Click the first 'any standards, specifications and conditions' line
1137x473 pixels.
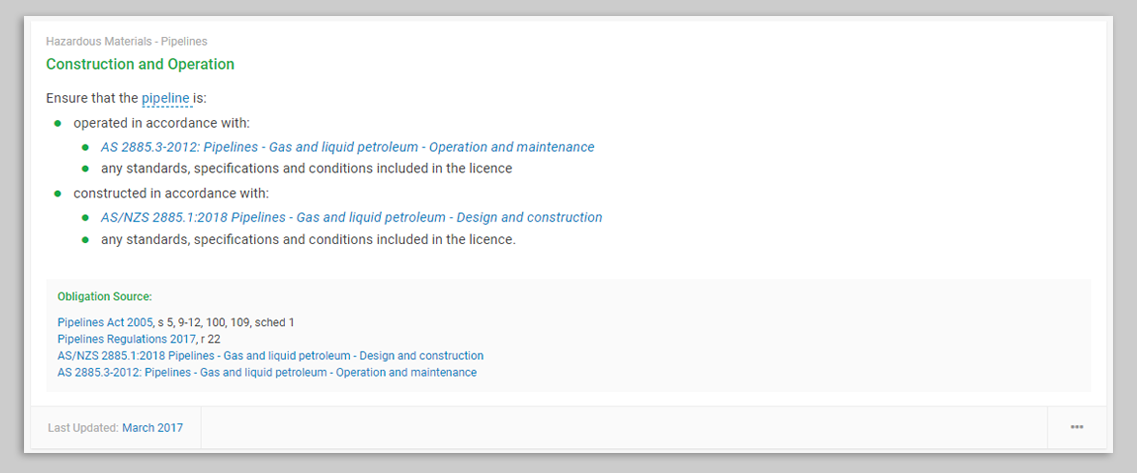pos(306,168)
